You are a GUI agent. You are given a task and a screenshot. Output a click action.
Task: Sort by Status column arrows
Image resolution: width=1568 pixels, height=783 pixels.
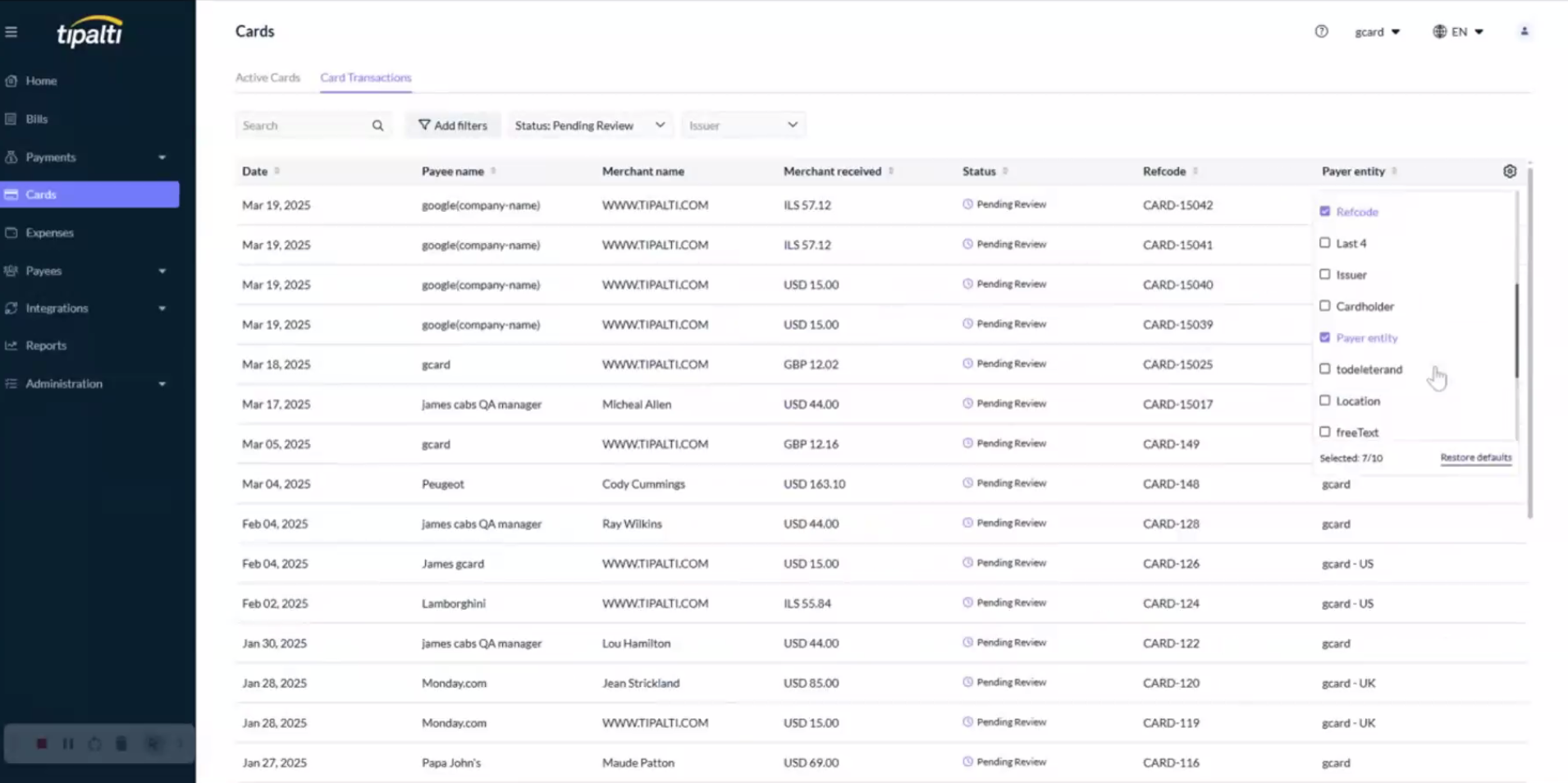click(x=1005, y=171)
